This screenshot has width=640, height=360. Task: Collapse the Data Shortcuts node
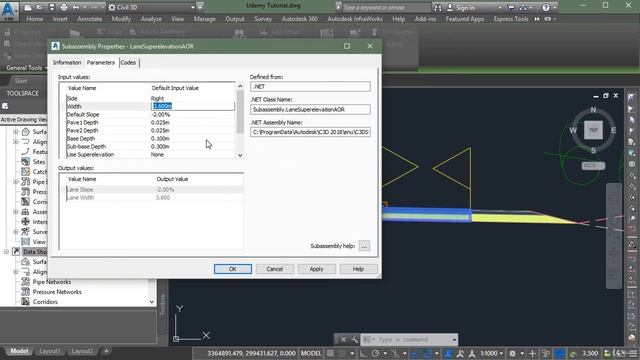[x=6, y=252]
